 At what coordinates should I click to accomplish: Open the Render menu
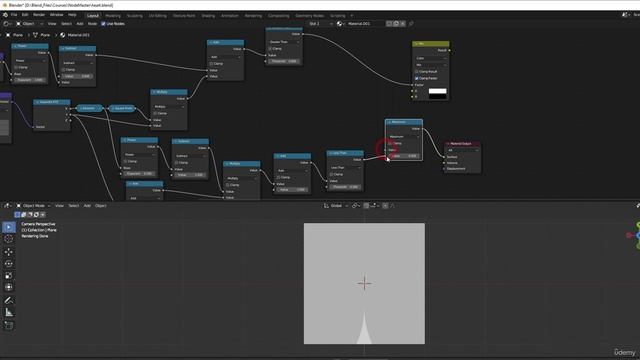click(39, 15)
